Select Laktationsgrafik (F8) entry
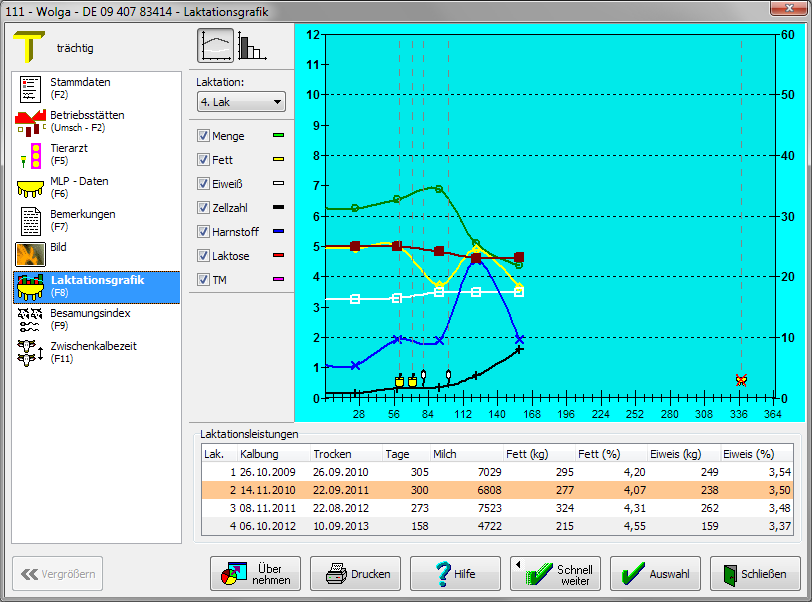 [97, 286]
